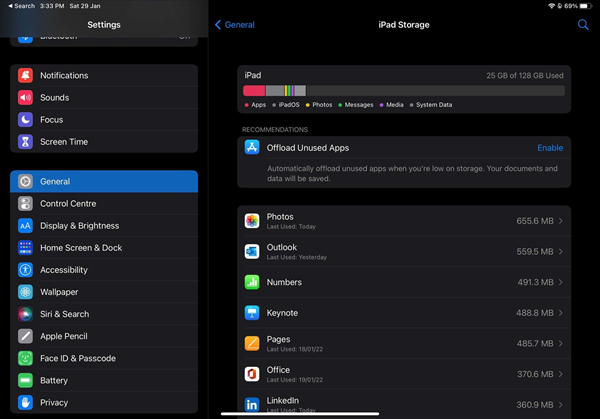Screen dimensions: 600x419
Task: Click the Keynote app icon
Action: pos(252,313)
